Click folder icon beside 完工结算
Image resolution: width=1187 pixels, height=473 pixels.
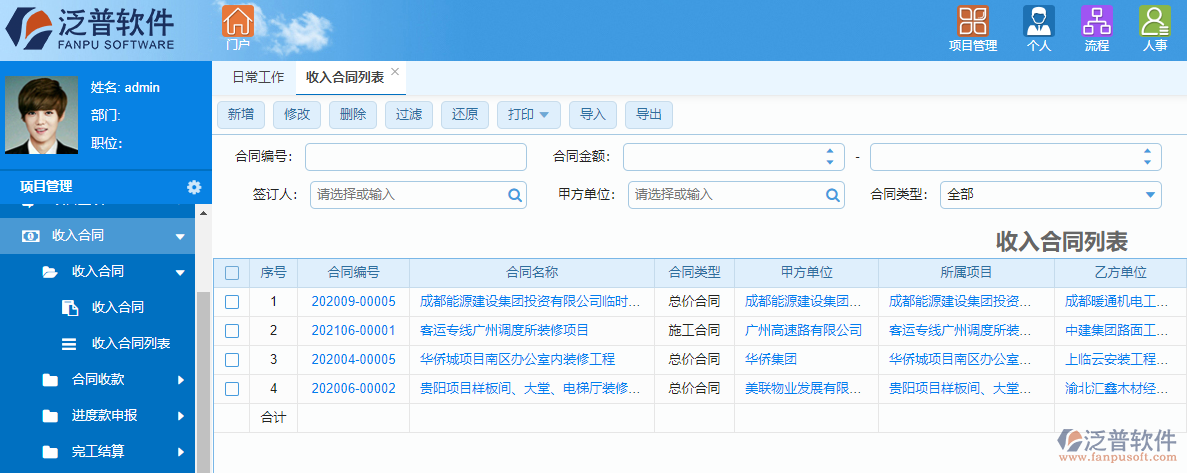50,452
